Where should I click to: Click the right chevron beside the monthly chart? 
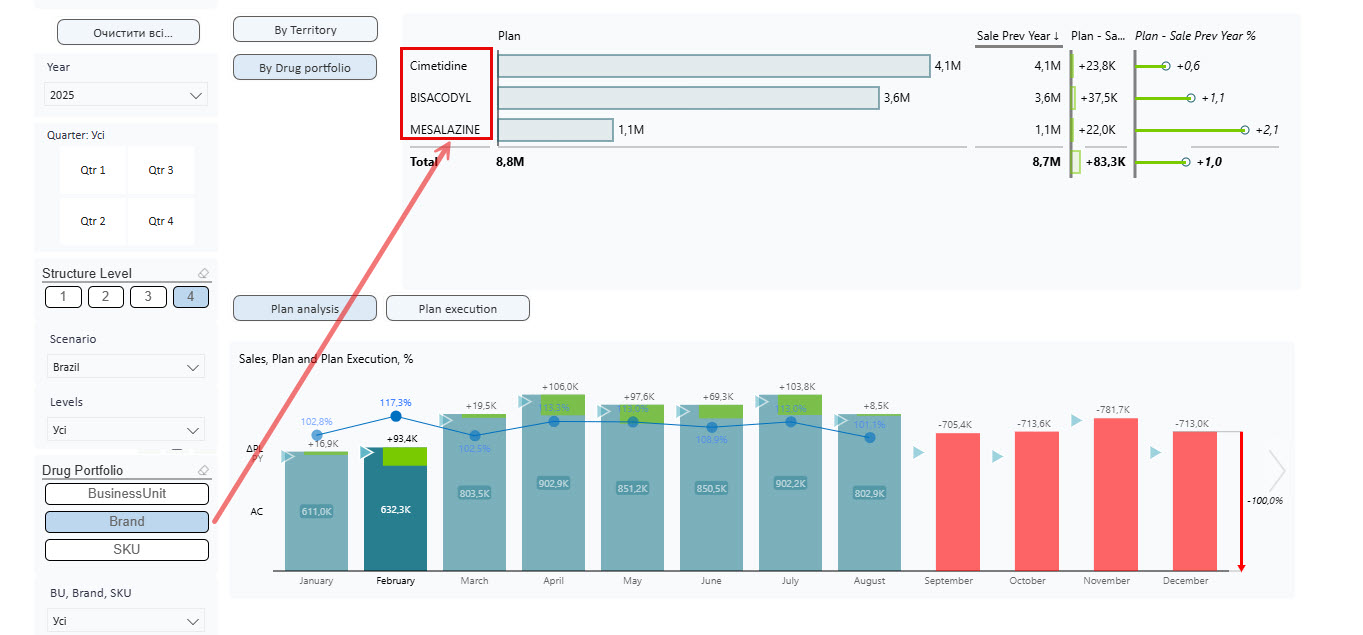click(x=1277, y=470)
